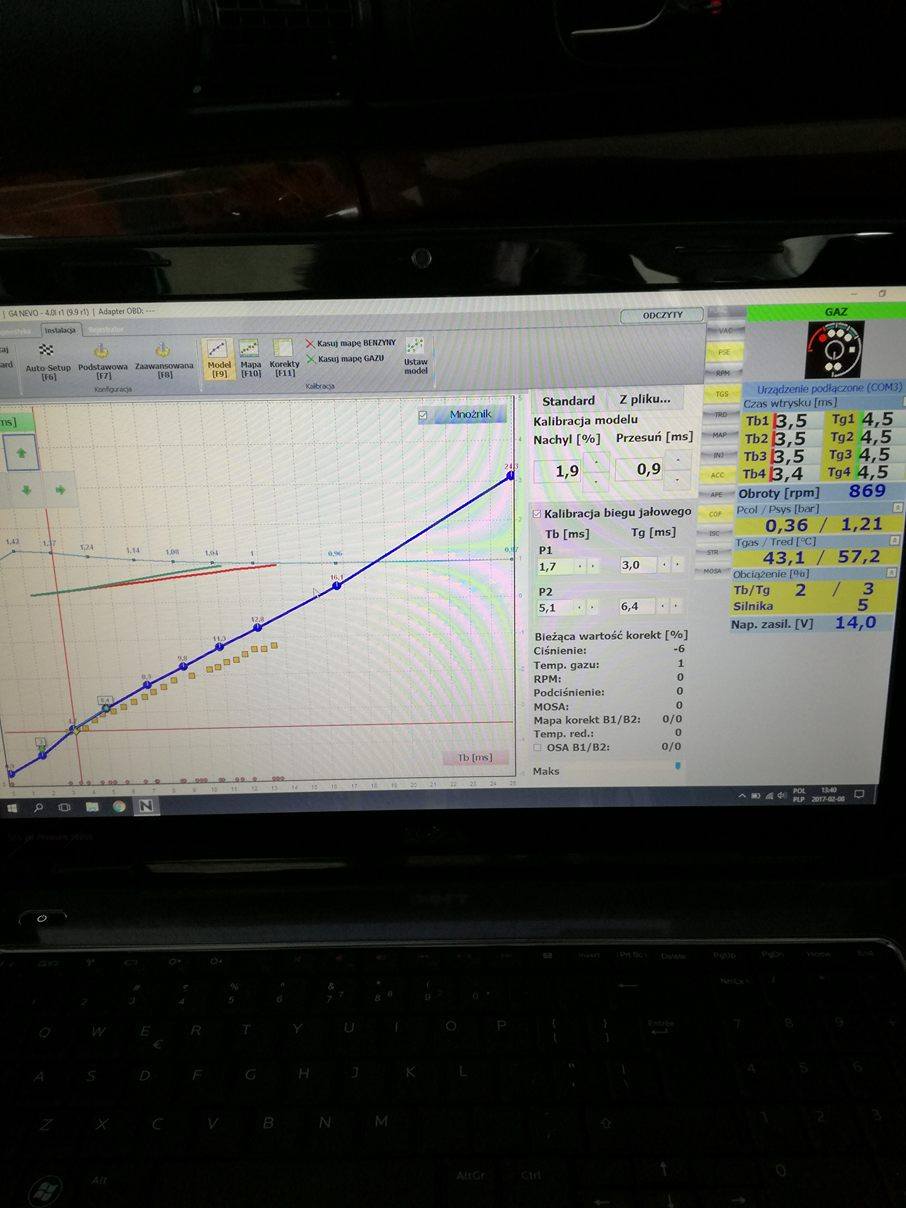Select the Model F9 calibration icon
Image resolution: width=906 pixels, height=1208 pixels.
click(218, 356)
